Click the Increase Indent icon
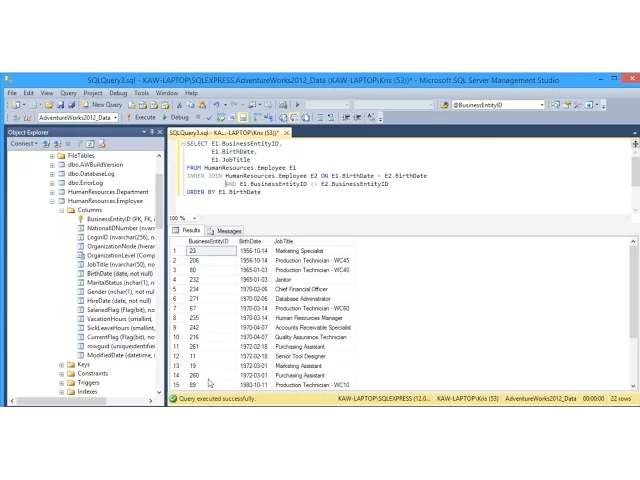The height and width of the screenshot is (480, 640). tap(357, 118)
